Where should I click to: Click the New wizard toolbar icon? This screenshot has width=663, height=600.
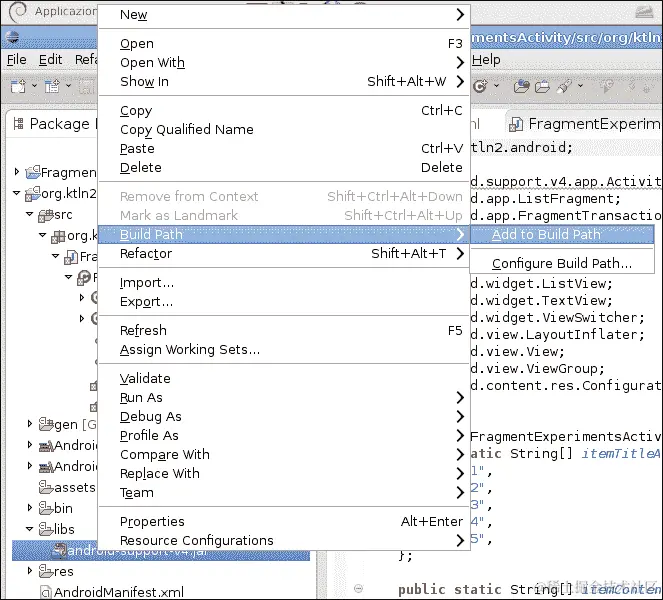(x=18, y=86)
